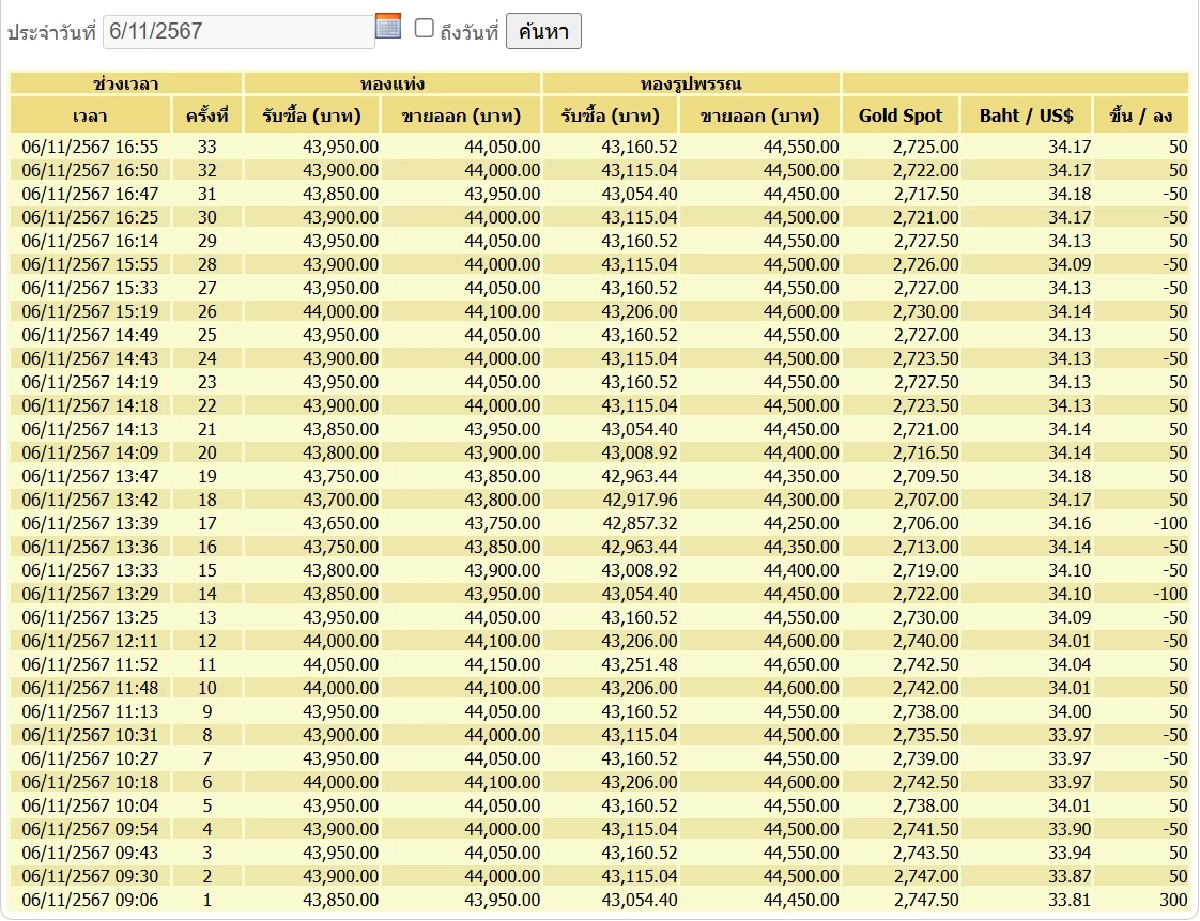The height and width of the screenshot is (921, 1200).
Task: Select time cell 06/11/2567 16:25
Action: (x=90, y=217)
